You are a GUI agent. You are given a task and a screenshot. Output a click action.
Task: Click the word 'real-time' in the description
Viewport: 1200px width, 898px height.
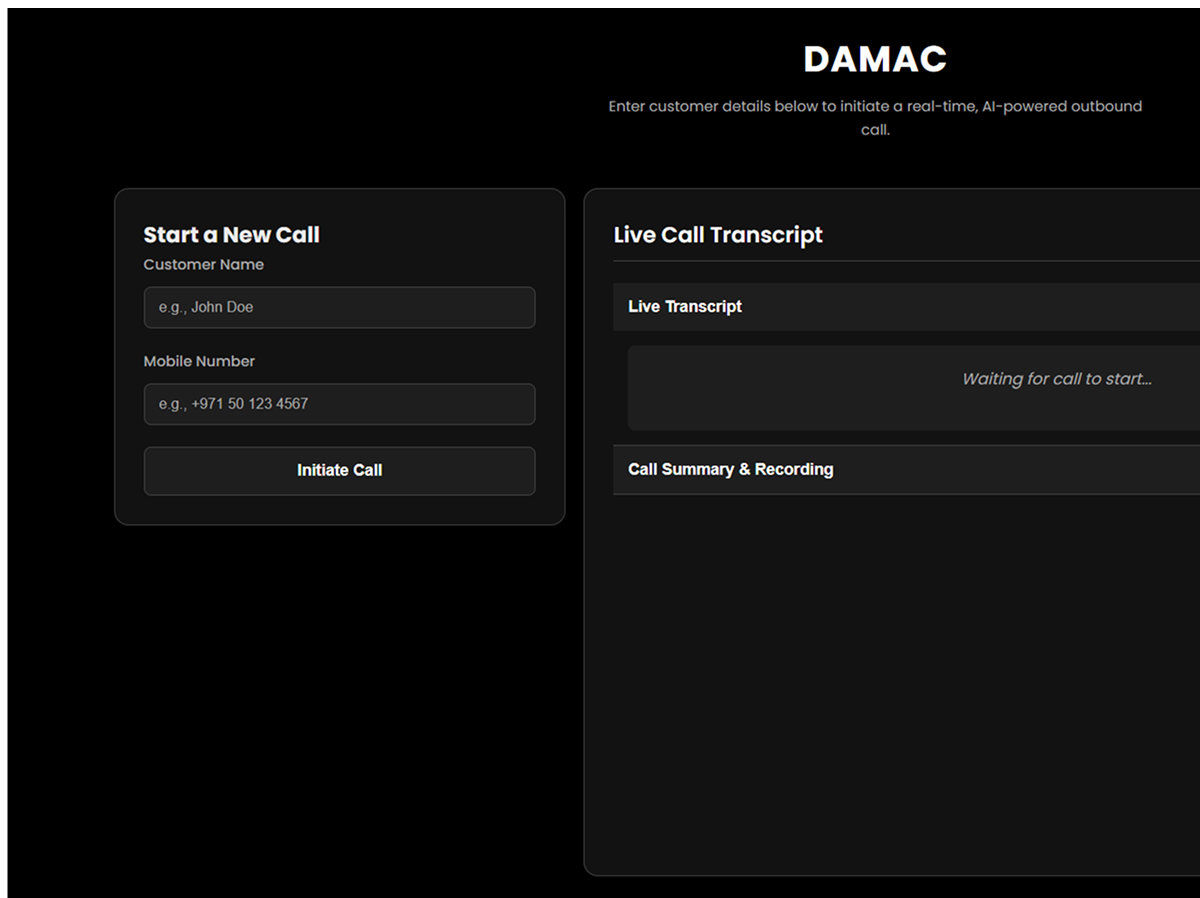(942, 106)
